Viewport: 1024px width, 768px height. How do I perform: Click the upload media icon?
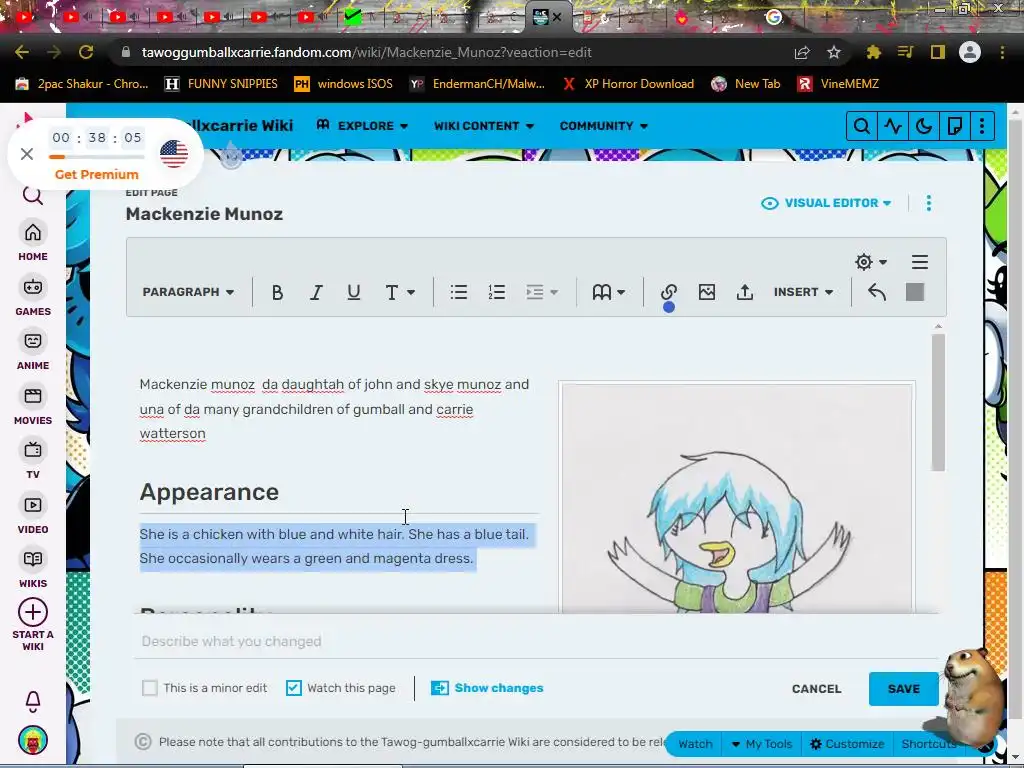click(x=744, y=292)
